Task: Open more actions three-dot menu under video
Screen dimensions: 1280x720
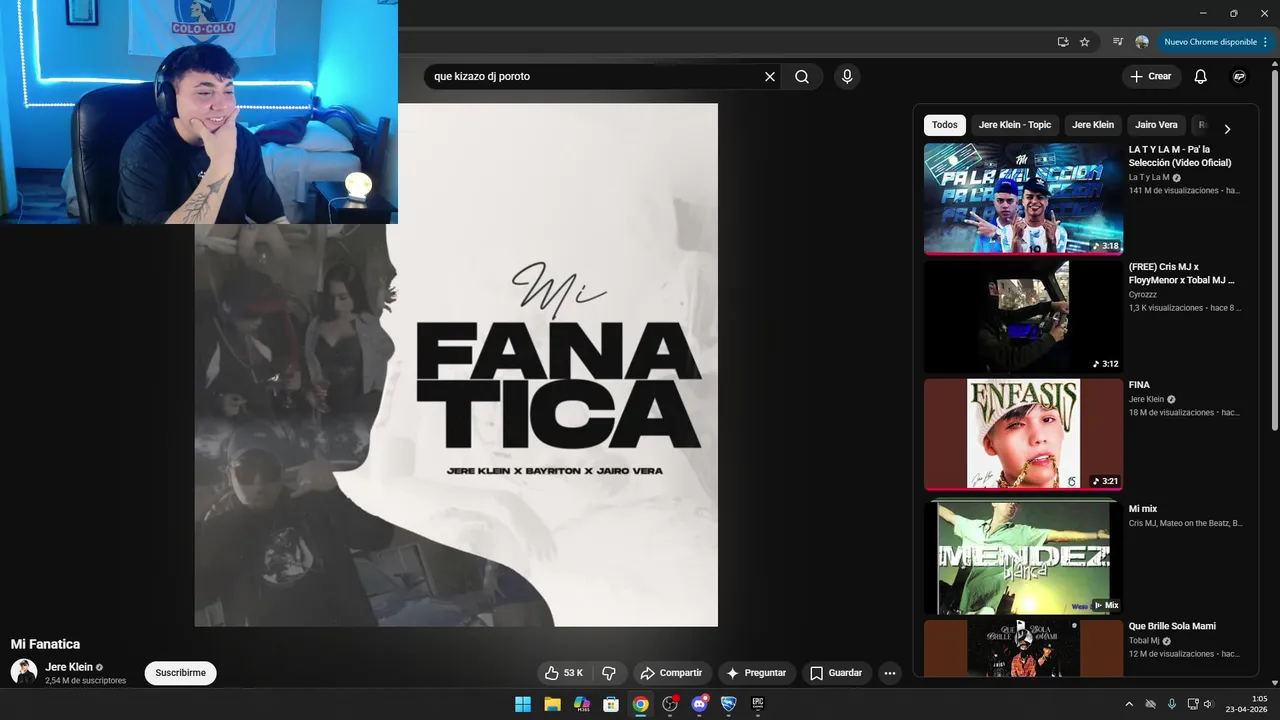Action: (890, 673)
